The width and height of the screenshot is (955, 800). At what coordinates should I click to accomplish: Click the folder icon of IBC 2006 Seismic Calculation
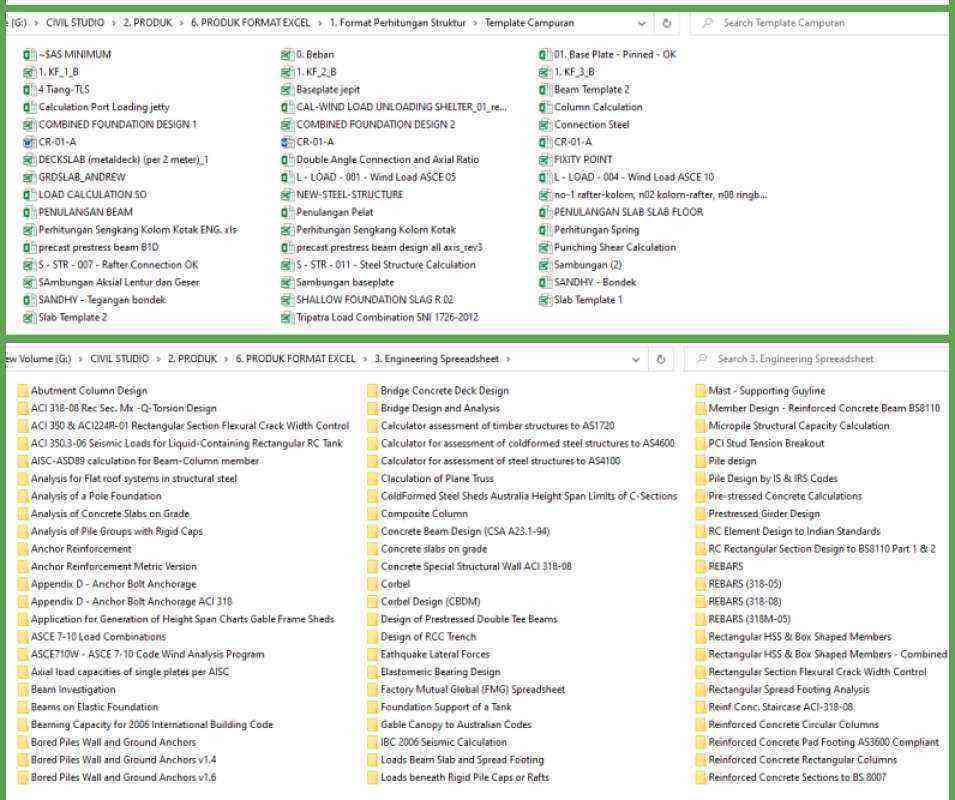coord(372,743)
